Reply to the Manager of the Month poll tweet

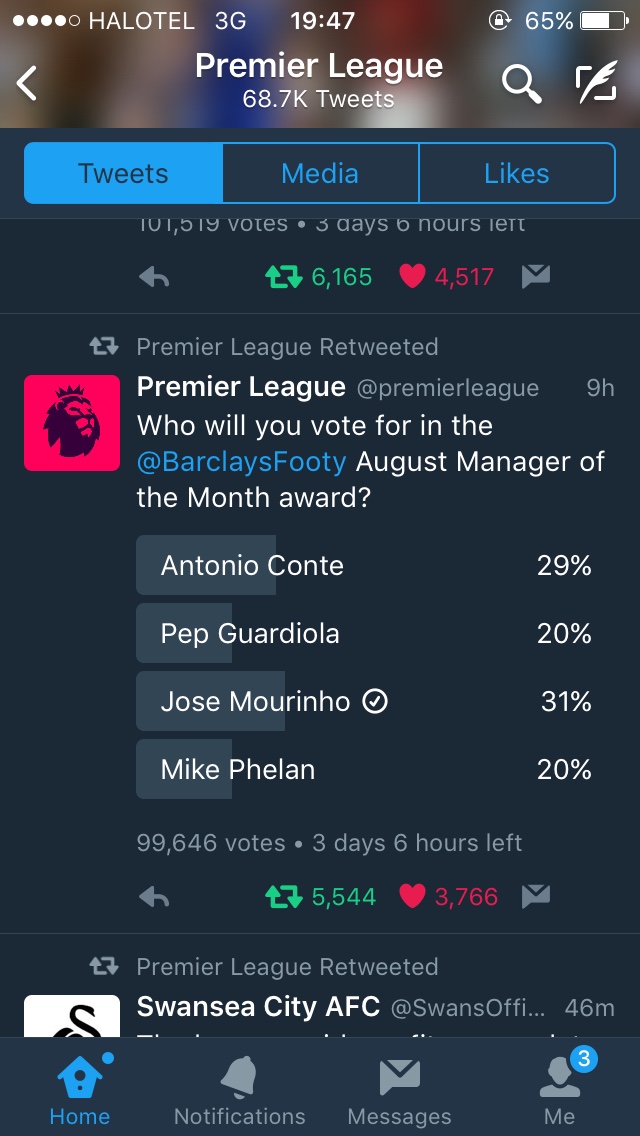[154, 897]
